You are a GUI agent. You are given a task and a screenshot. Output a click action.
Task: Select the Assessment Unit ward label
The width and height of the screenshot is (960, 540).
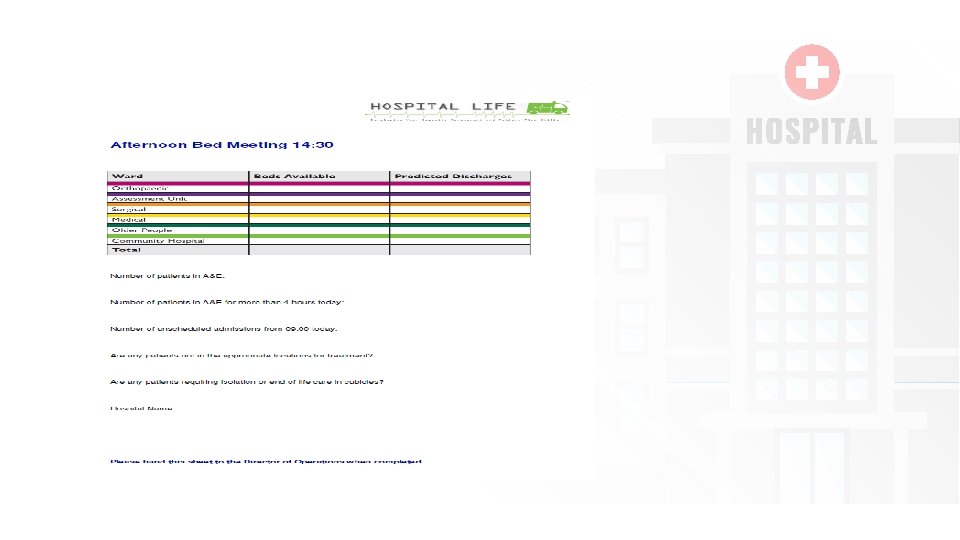[149, 199]
